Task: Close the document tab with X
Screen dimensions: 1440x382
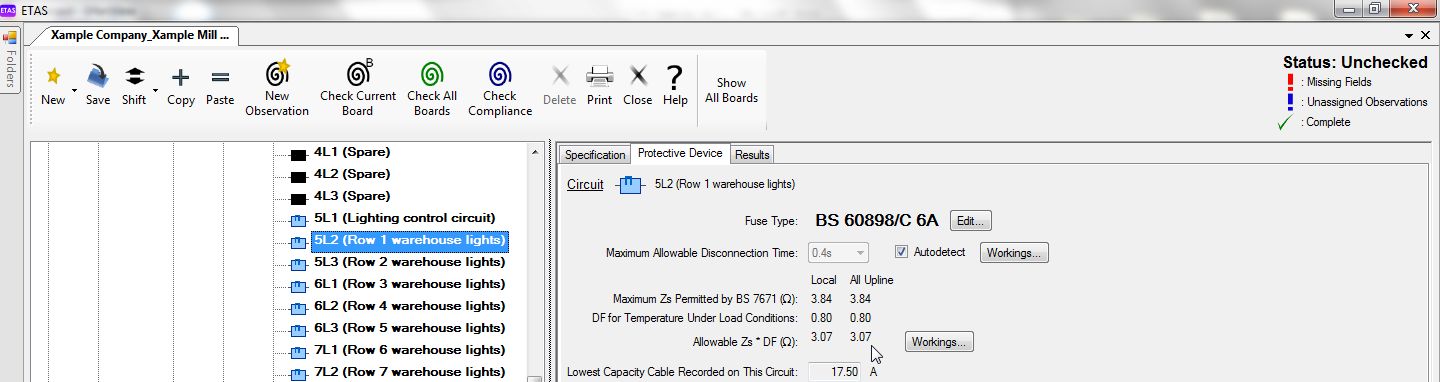Action: click(x=1425, y=35)
